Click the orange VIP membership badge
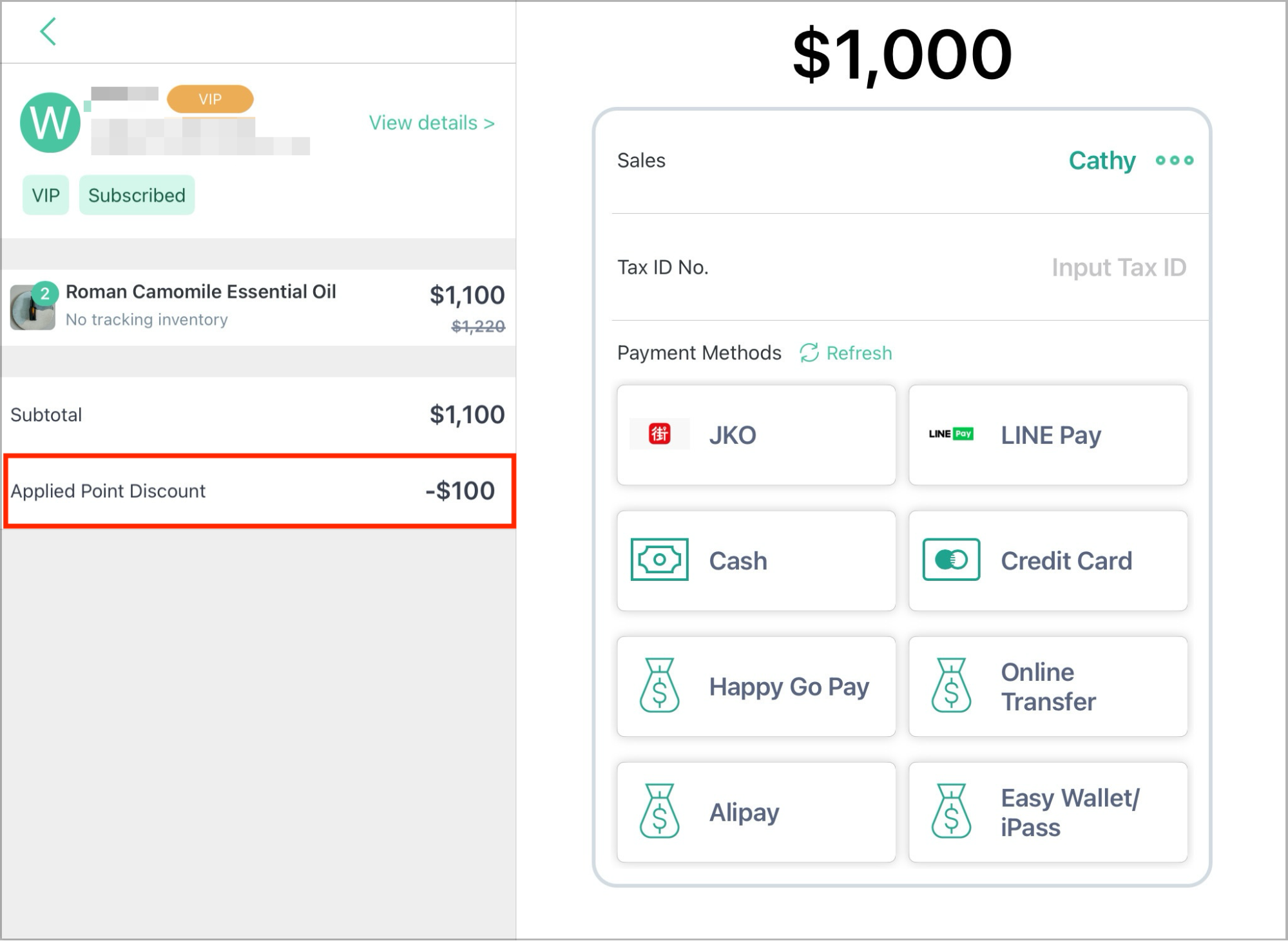This screenshot has height=941, width=1288. point(210,99)
